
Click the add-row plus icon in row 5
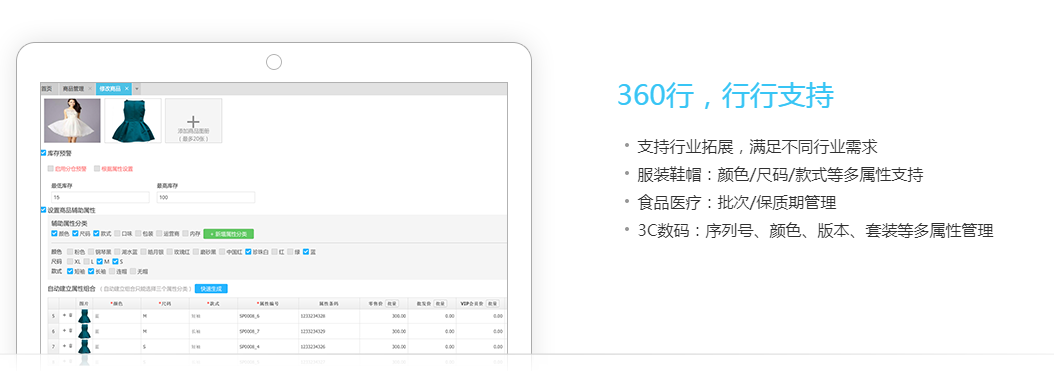65,315
